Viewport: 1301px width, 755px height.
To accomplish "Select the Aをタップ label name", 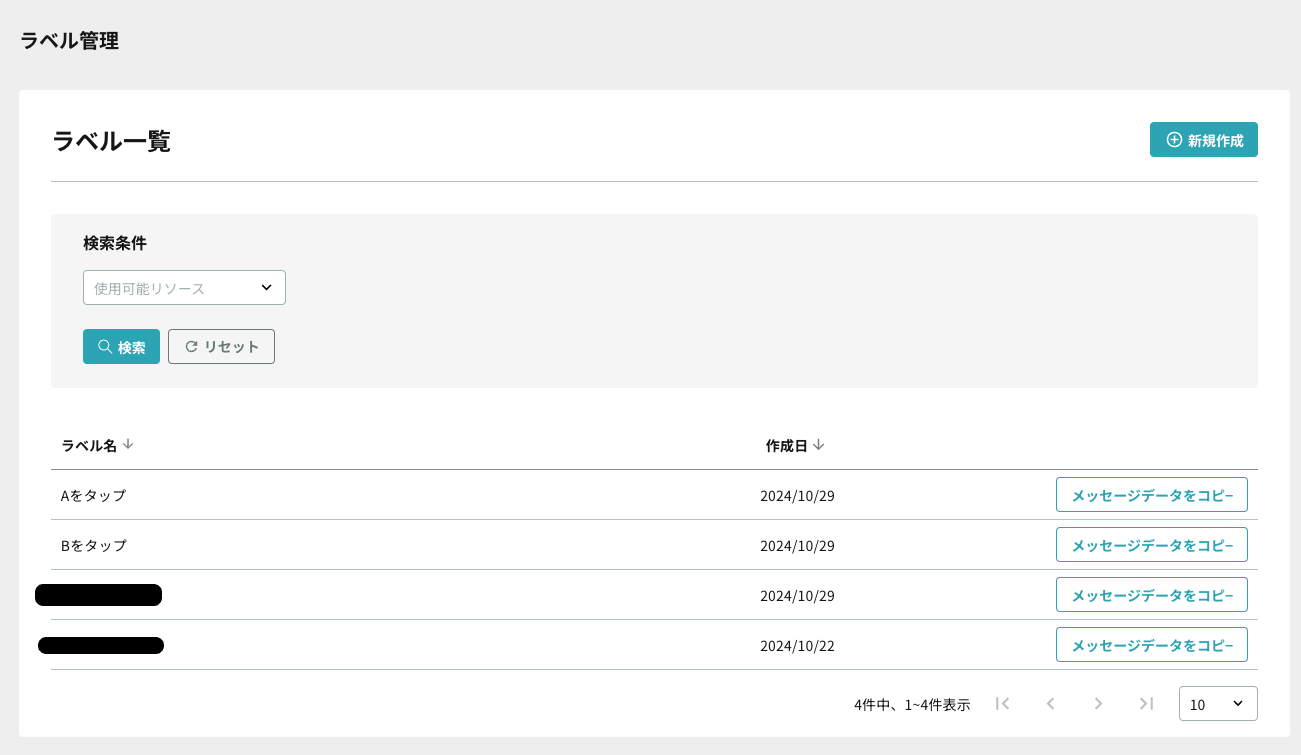I will click(93, 495).
